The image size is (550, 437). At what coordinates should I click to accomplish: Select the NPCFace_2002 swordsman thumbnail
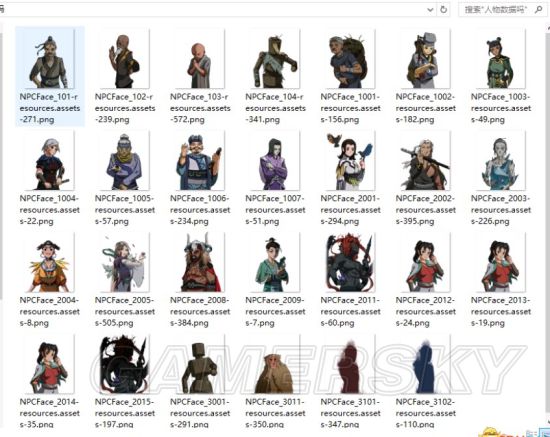pos(425,161)
